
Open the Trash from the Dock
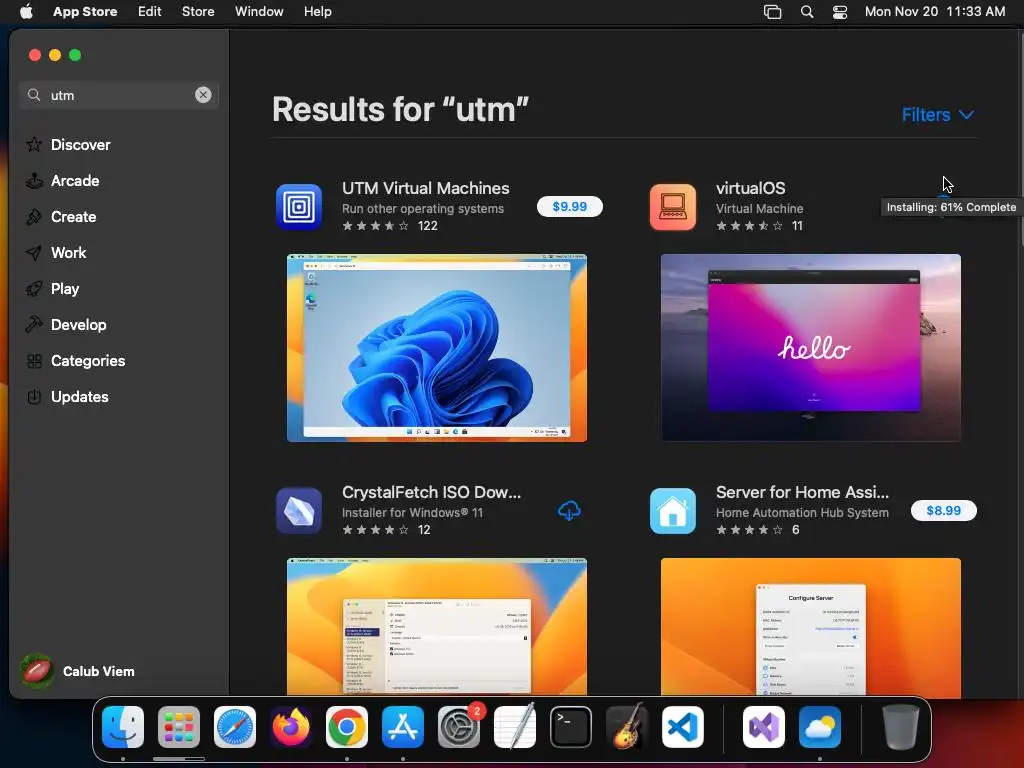click(901, 726)
